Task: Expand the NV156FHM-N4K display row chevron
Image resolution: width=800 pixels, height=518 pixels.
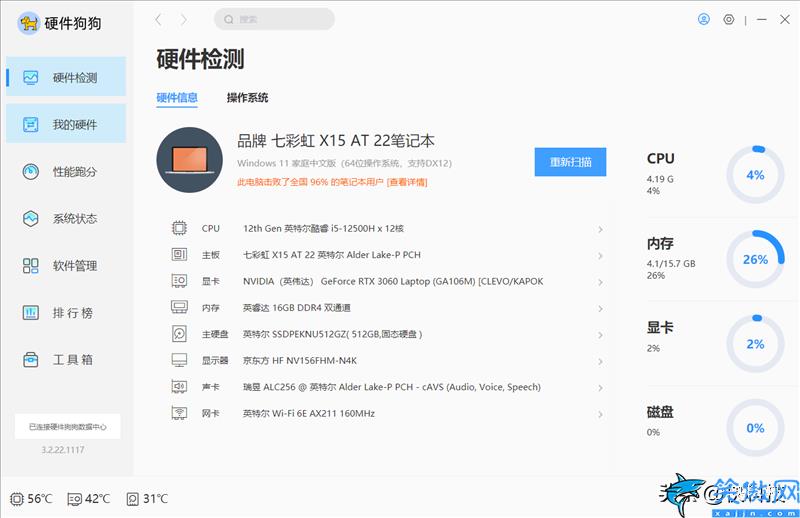Action: pyautogui.click(x=601, y=362)
